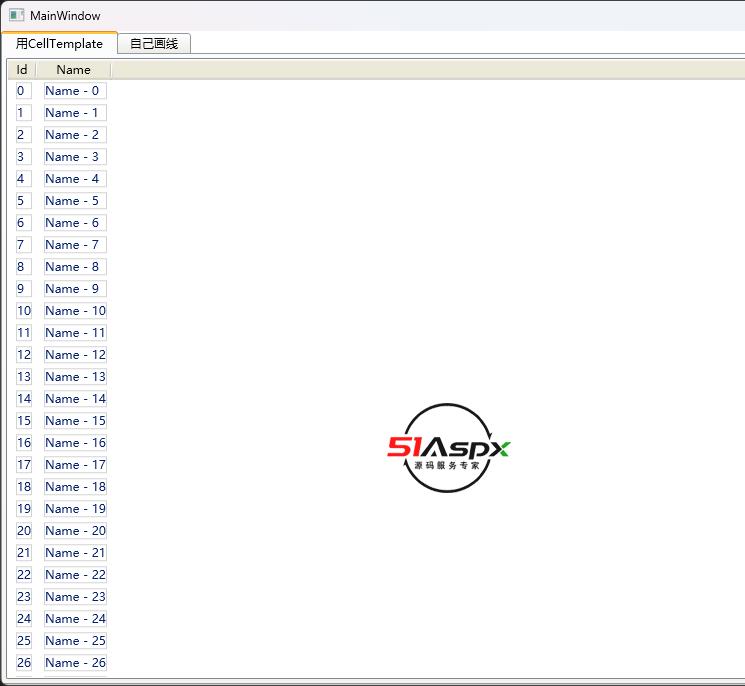Click the MainWindow app icon in title bar
The image size is (745, 686).
pos(16,16)
